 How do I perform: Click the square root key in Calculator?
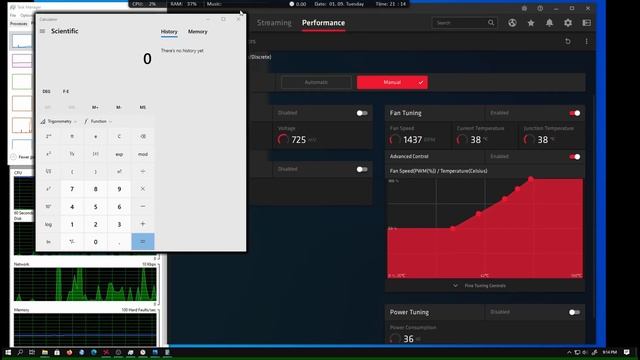tap(49, 171)
